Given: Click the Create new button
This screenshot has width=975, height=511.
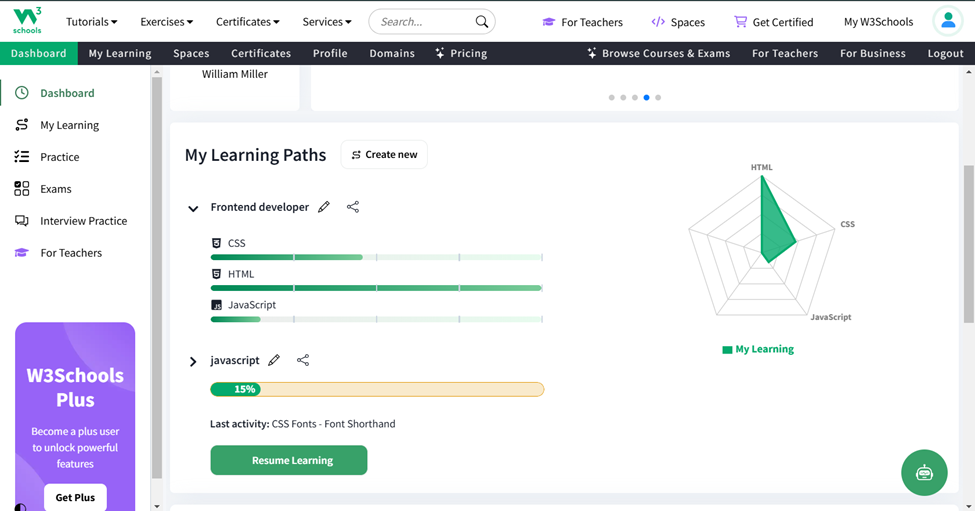Looking at the screenshot, I should (384, 155).
